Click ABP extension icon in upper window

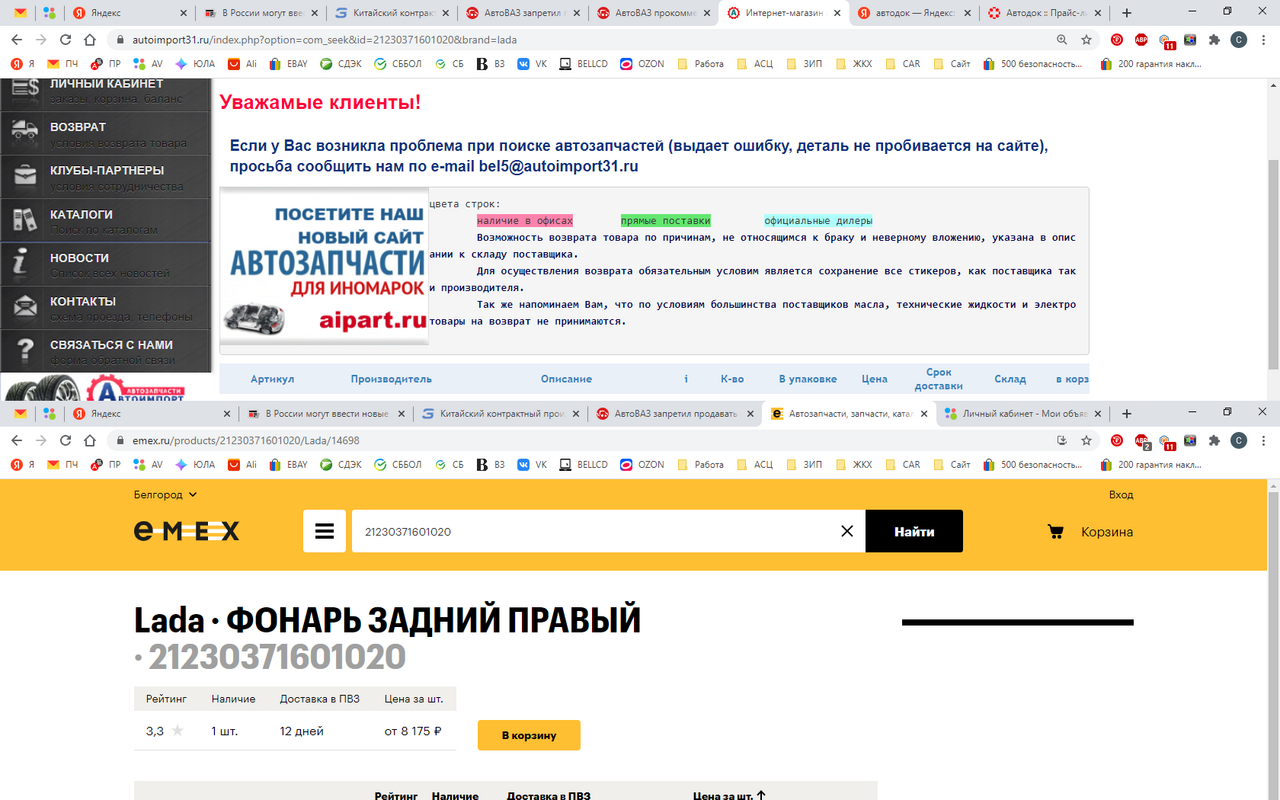pyautogui.click(x=1141, y=40)
